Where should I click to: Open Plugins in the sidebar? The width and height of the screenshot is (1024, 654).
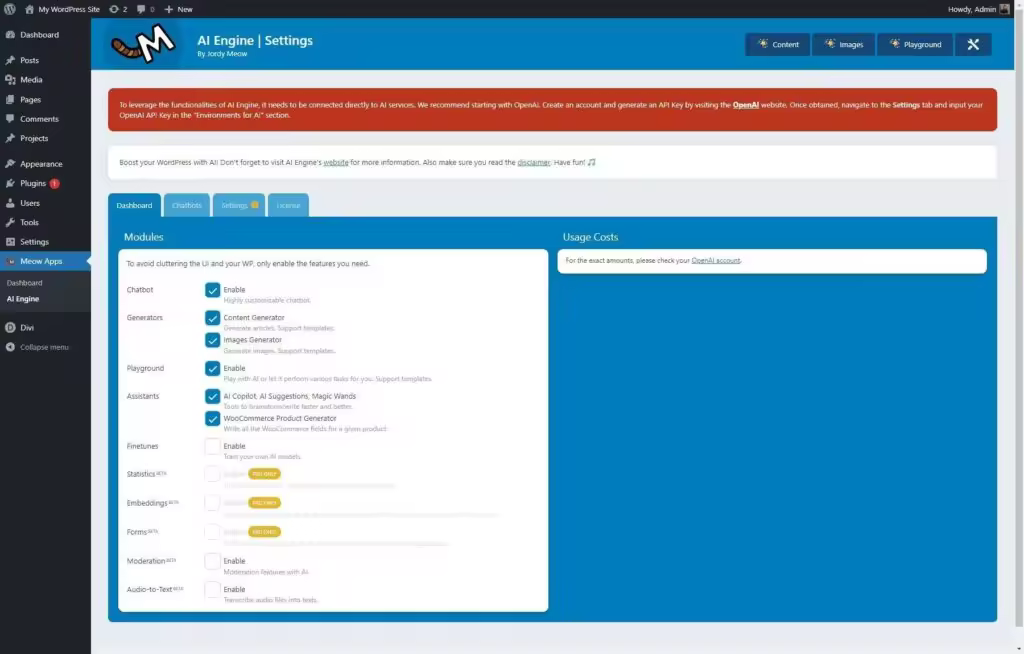(x=33, y=184)
